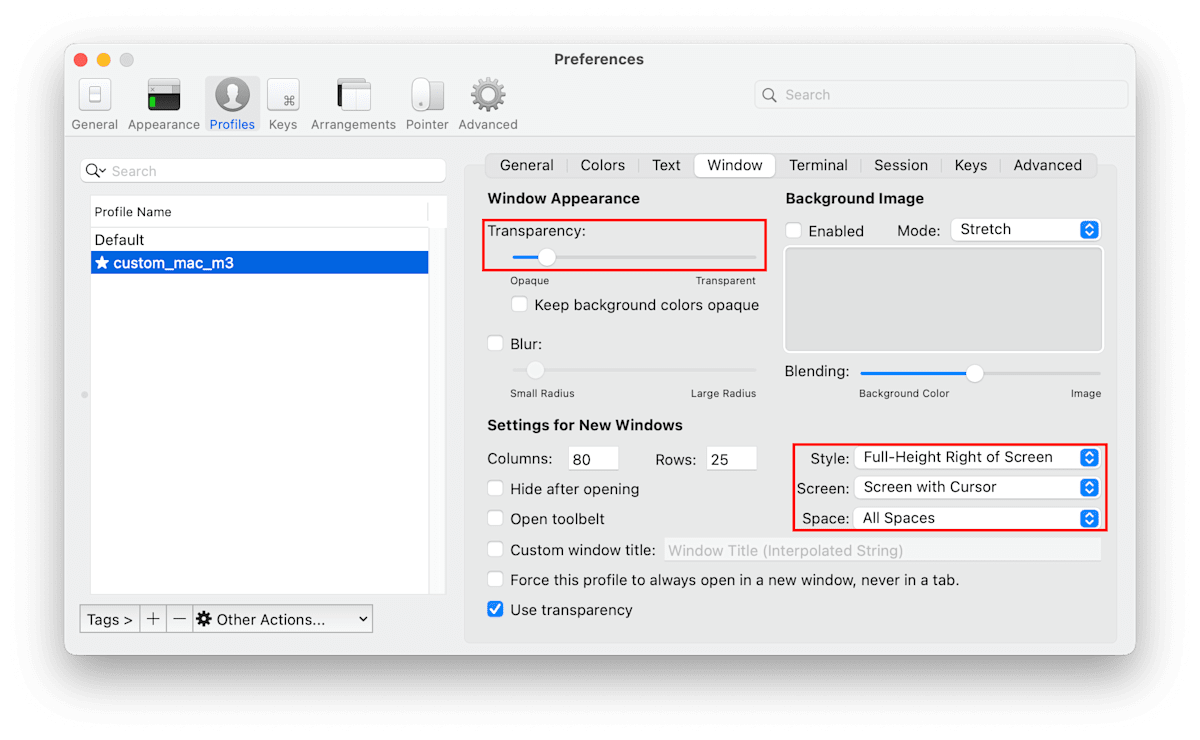Select the Default profile
Viewport: 1200px width, 740px height.
[x=259, y=240]
